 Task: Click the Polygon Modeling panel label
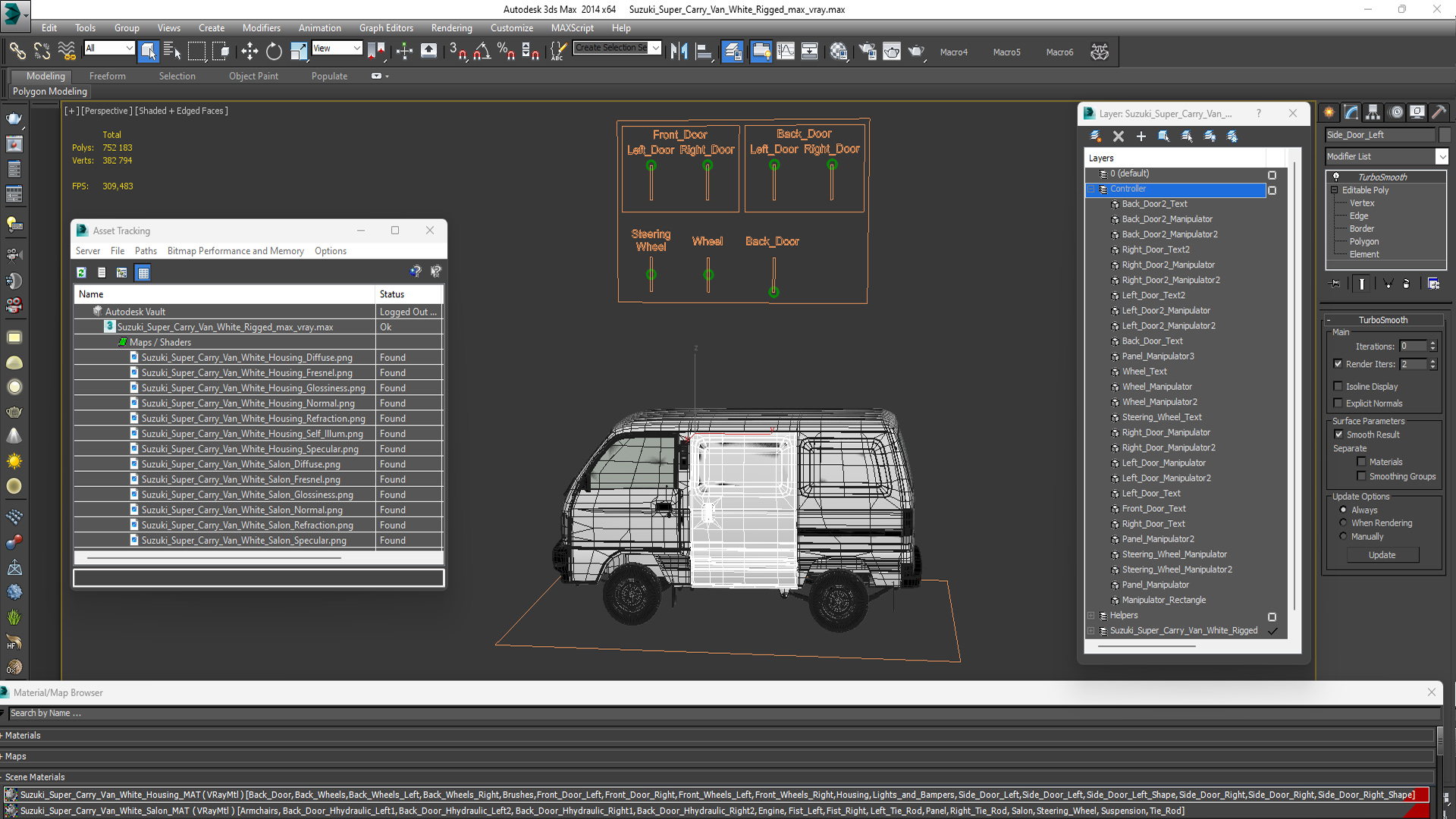click(x=50, y=92)
